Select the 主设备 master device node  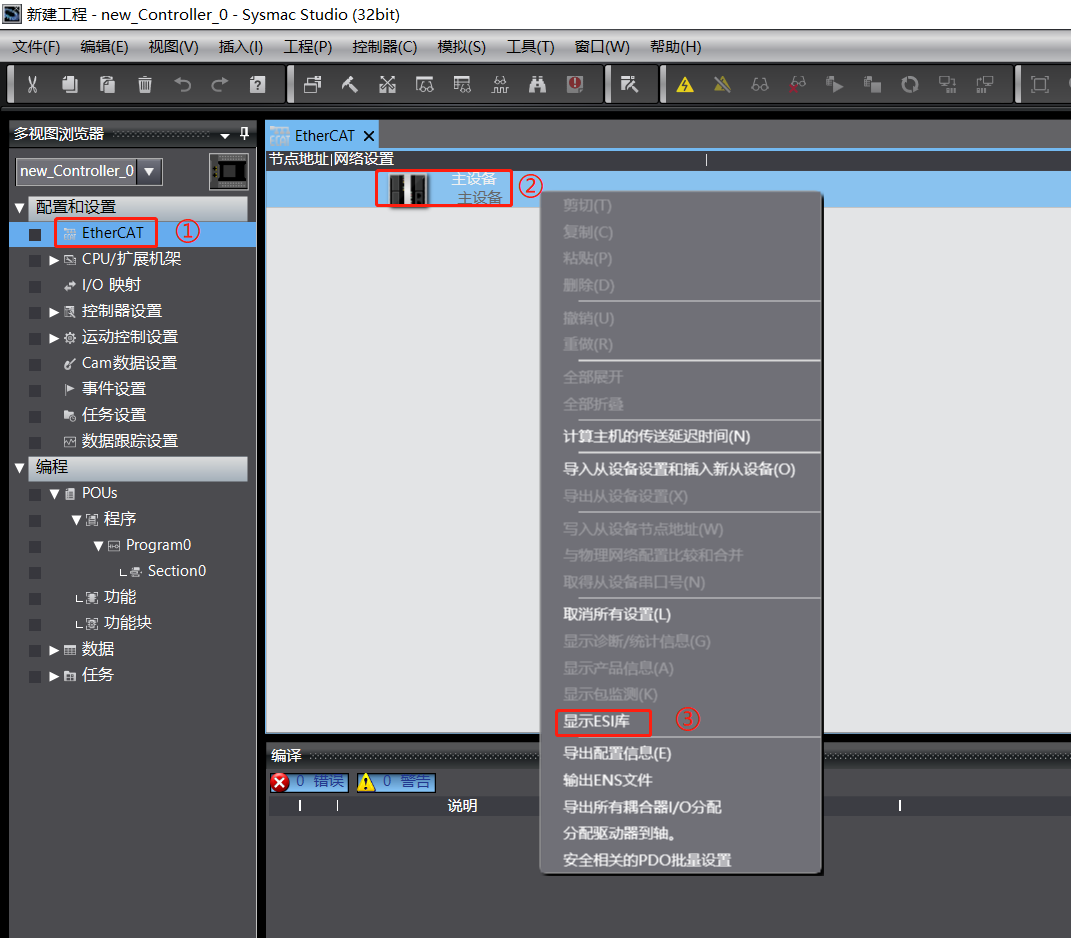pos(444,188)
